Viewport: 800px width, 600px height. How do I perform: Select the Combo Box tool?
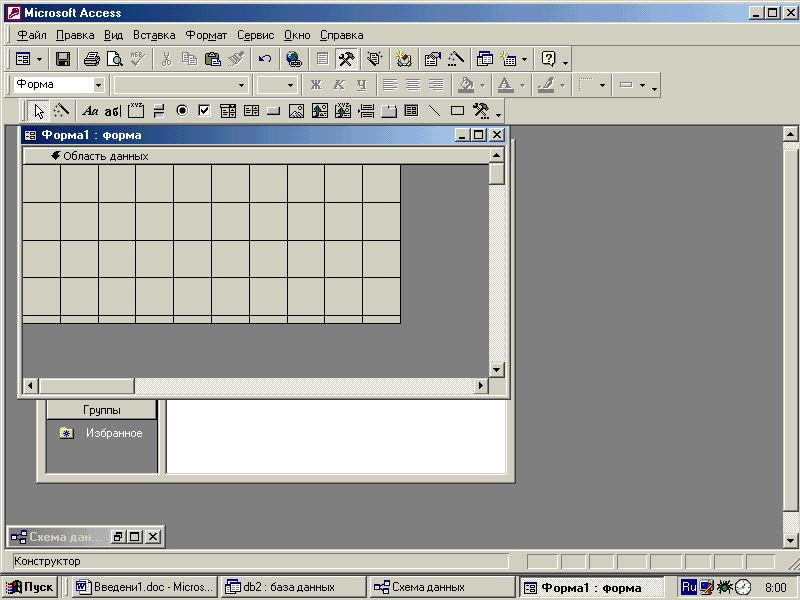point(228,111)
